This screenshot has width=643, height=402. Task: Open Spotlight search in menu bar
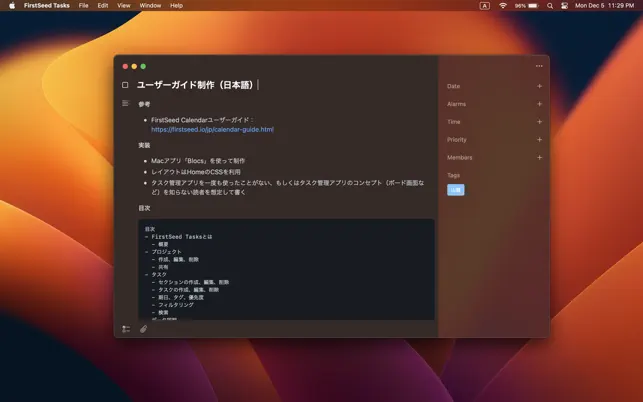[x=550, y=6]
